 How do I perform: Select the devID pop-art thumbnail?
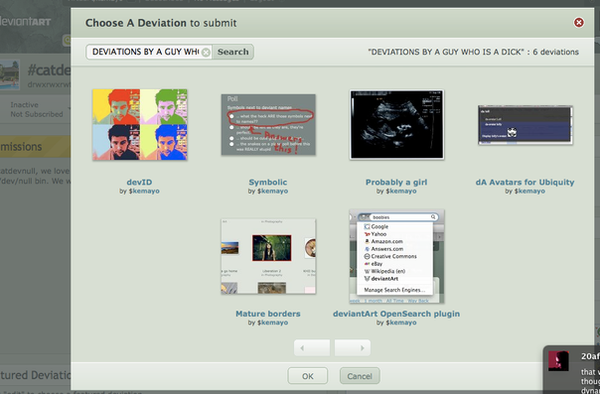click(140, 125)
